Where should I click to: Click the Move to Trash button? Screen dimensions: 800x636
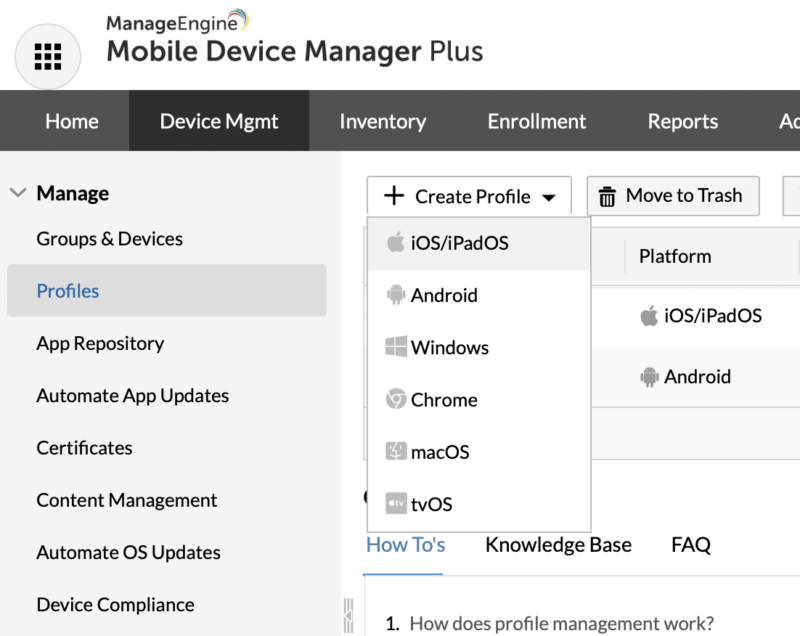pyautogui.click(x=672, y=196)
